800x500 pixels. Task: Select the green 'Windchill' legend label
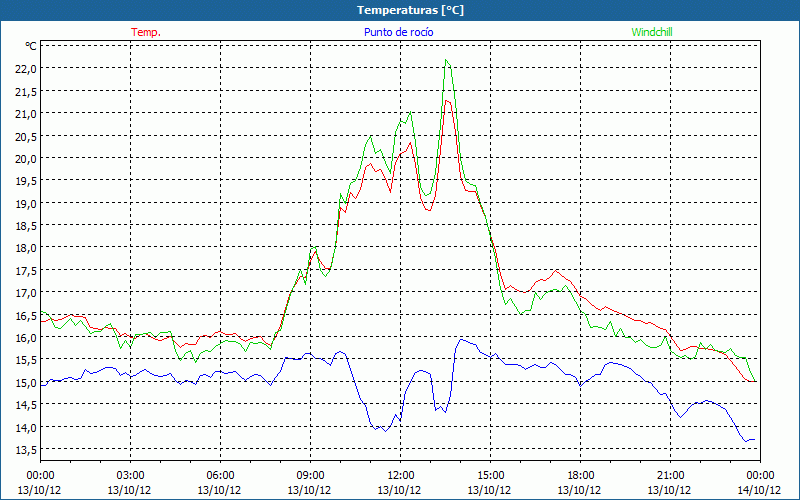pyautogui.click(x=652, y=32)
